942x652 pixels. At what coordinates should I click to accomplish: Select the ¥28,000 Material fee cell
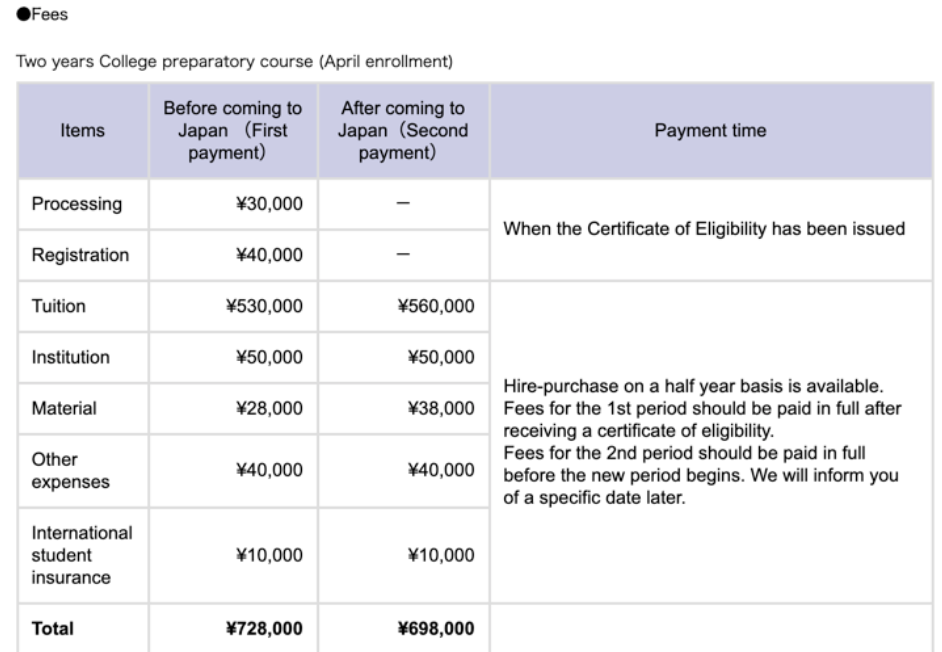coord(270,408)
